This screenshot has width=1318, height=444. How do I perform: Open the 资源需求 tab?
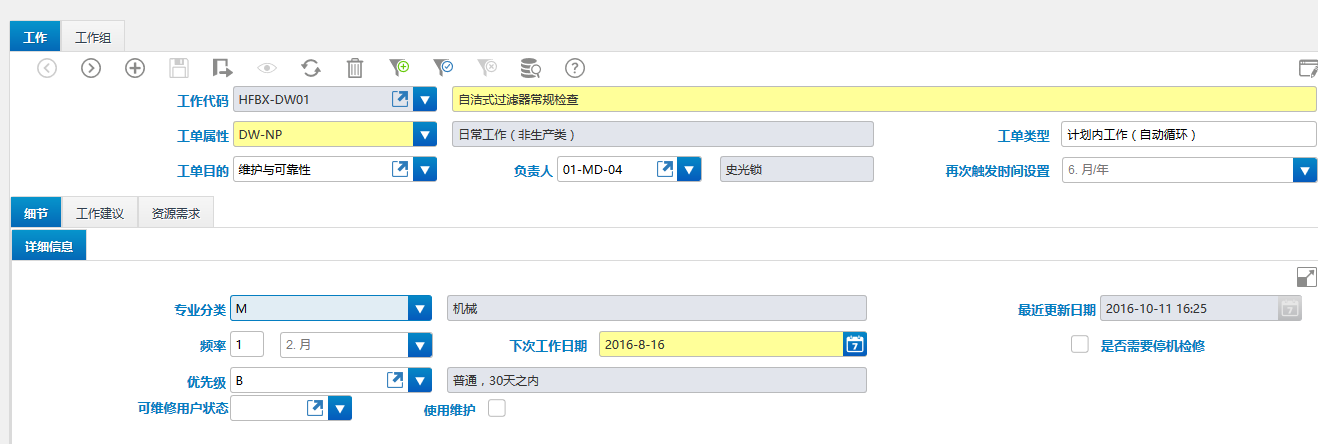[x=175, y=213]
